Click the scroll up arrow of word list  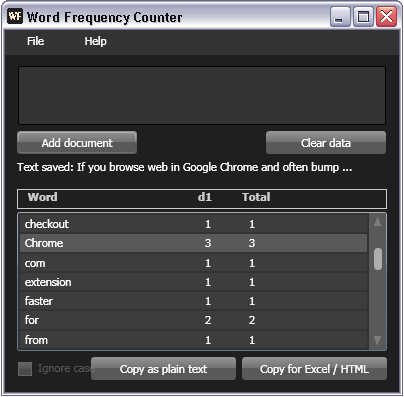coord(377,222)
